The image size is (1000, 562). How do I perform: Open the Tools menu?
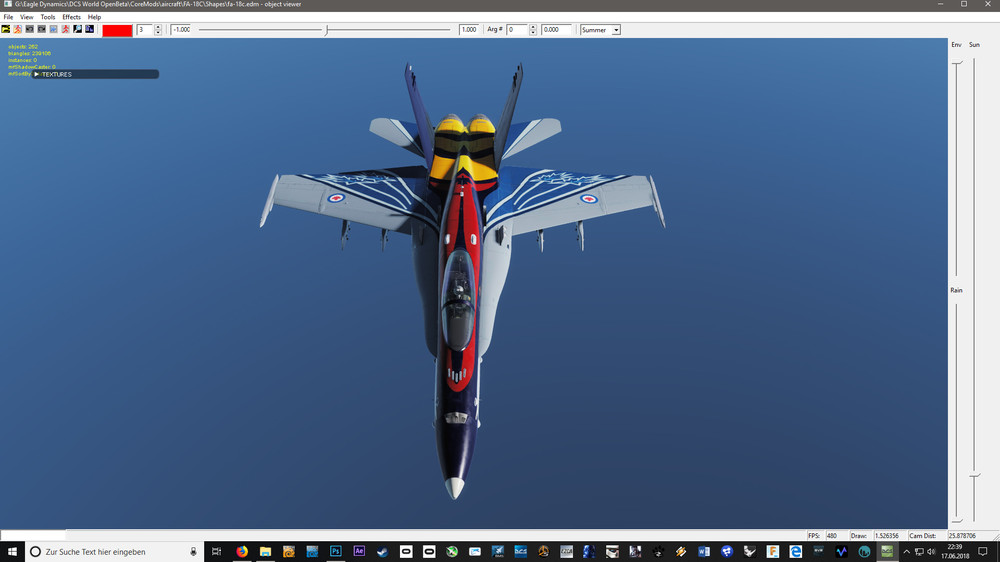pos(48,17)
